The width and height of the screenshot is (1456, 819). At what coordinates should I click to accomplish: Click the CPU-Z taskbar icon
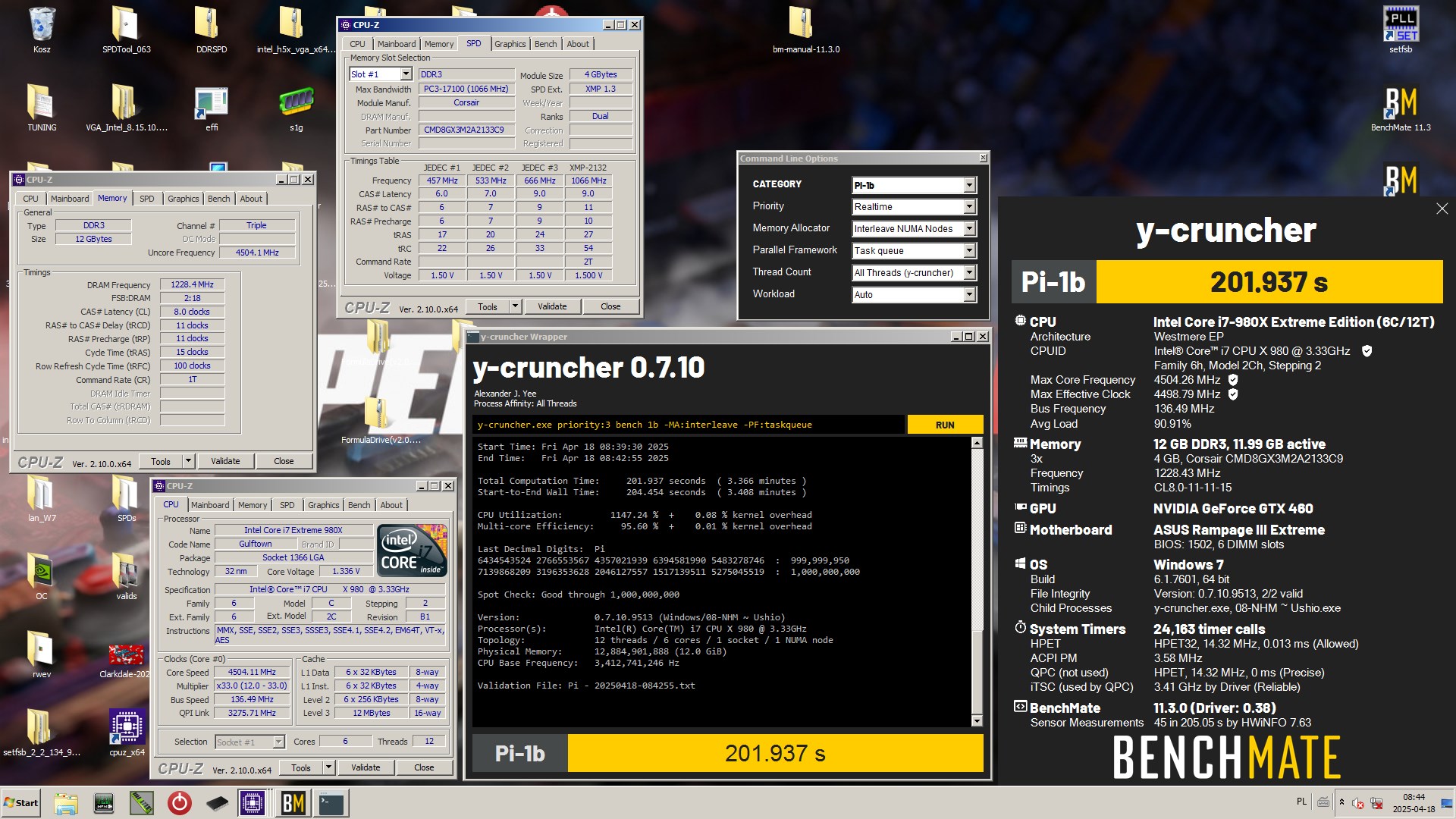pos(252,803)
